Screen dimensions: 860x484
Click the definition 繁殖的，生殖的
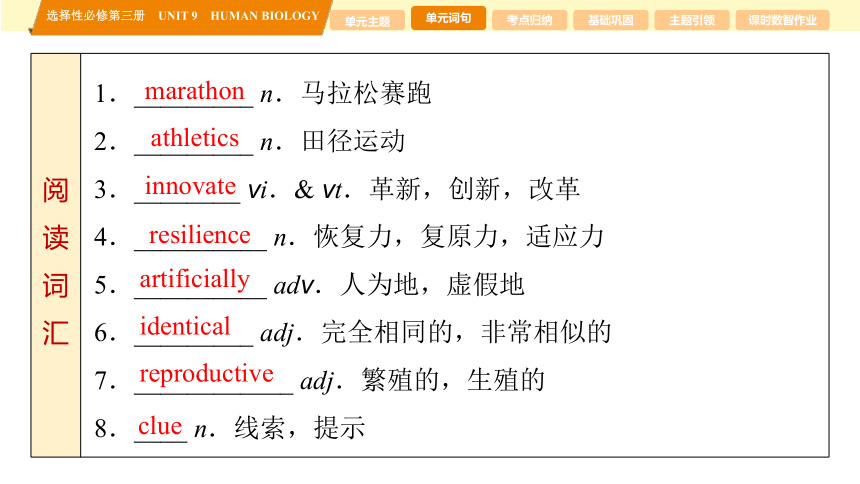point(453,380)
